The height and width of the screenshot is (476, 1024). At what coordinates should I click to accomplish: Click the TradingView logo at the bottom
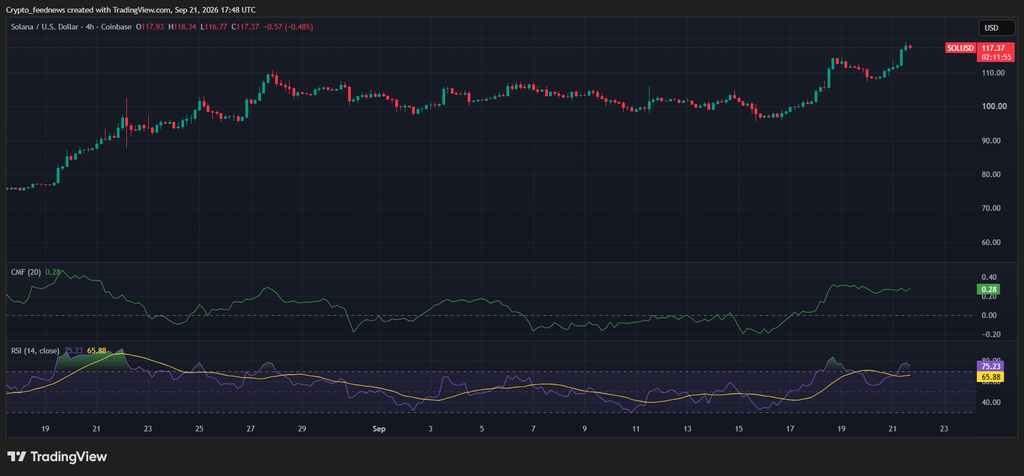(57, 457)
